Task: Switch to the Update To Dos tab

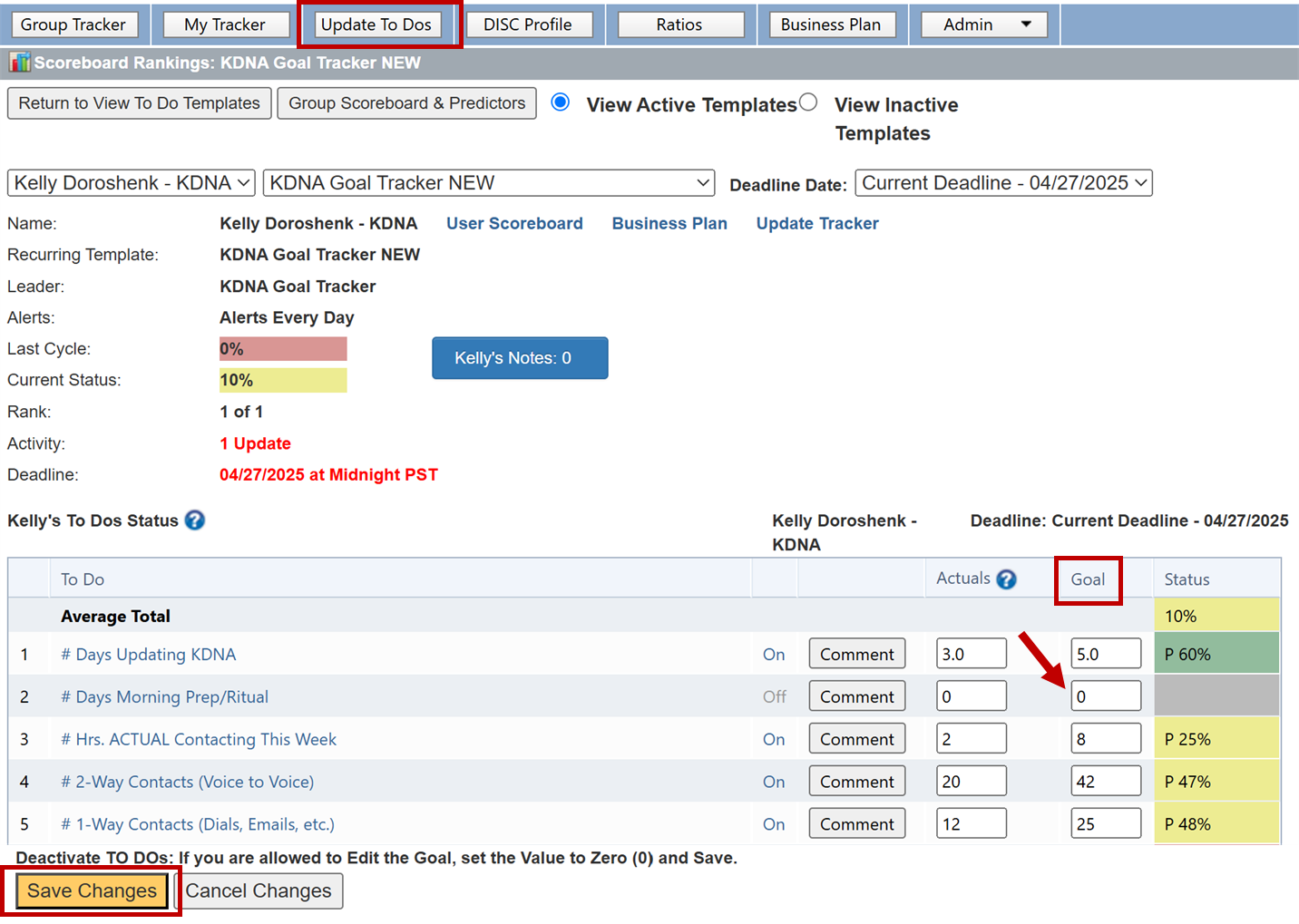Action: coord(376,24)
